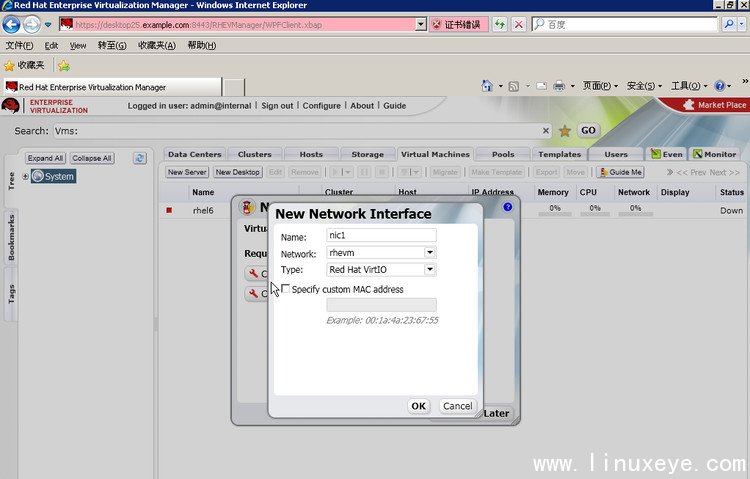This screenshot has height=479, width=750.
Task: Click the New Desktop button
Action: pyautogui.click(x=237, y=172)
